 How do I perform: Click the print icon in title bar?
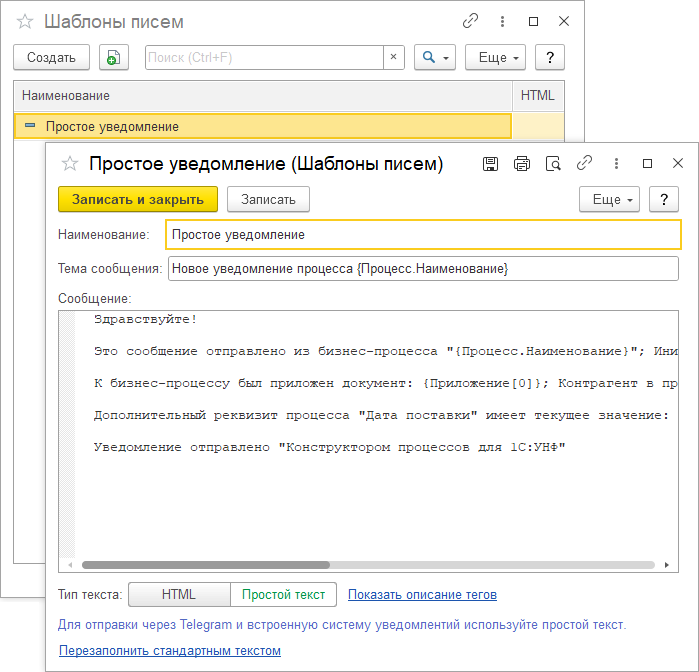pos(521,164)
